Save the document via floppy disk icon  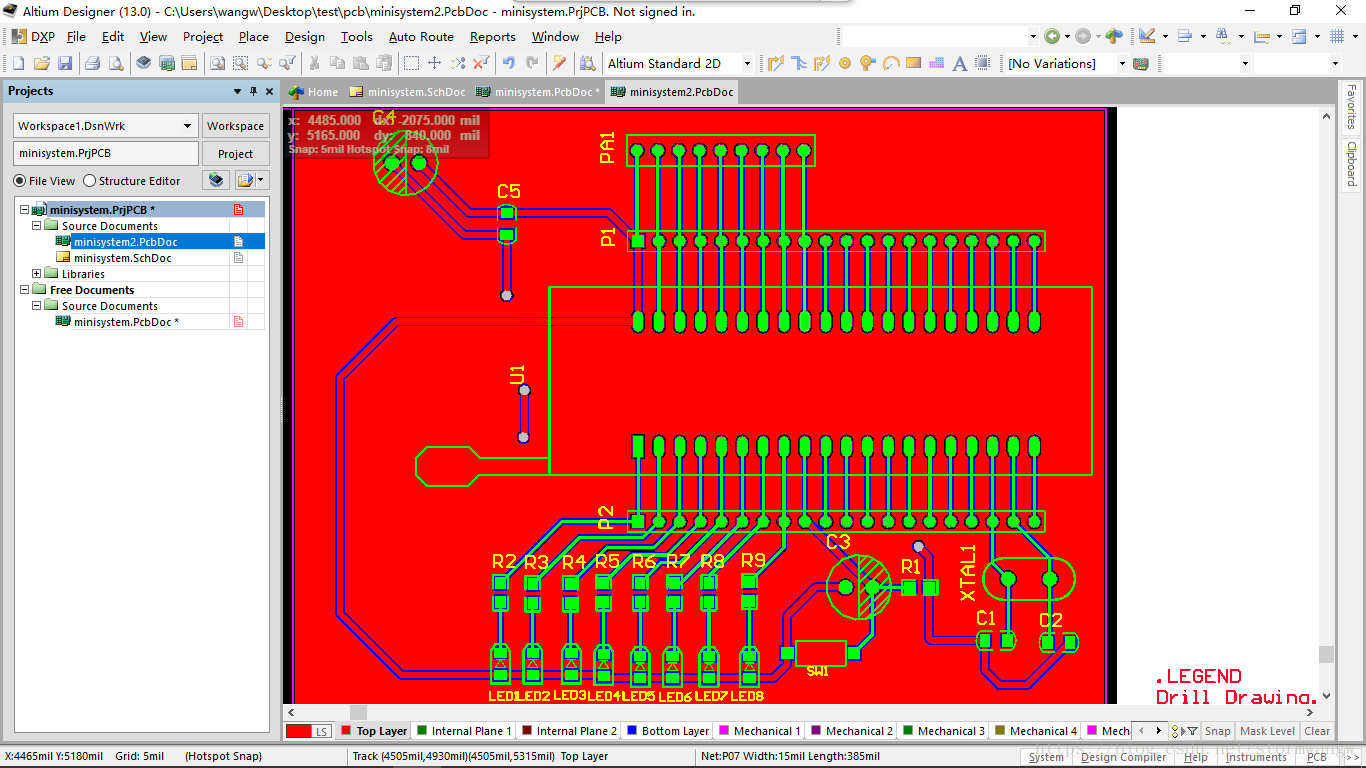click(x=66, y=63)
